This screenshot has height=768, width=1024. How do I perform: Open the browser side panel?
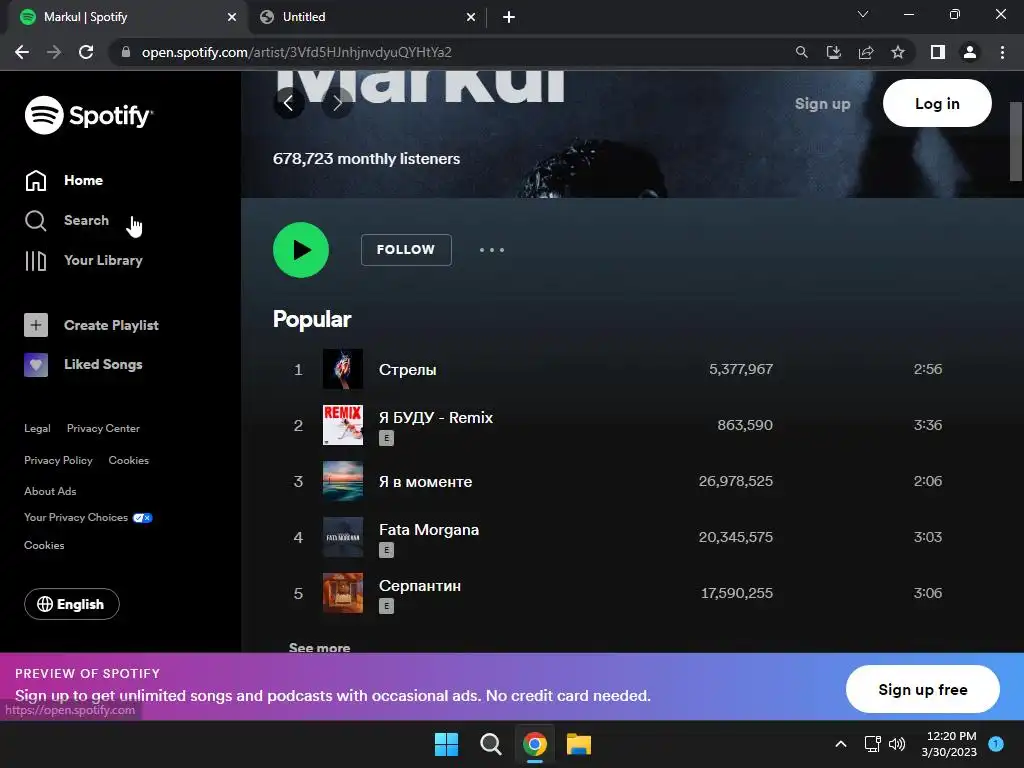(x=938, y=52)
